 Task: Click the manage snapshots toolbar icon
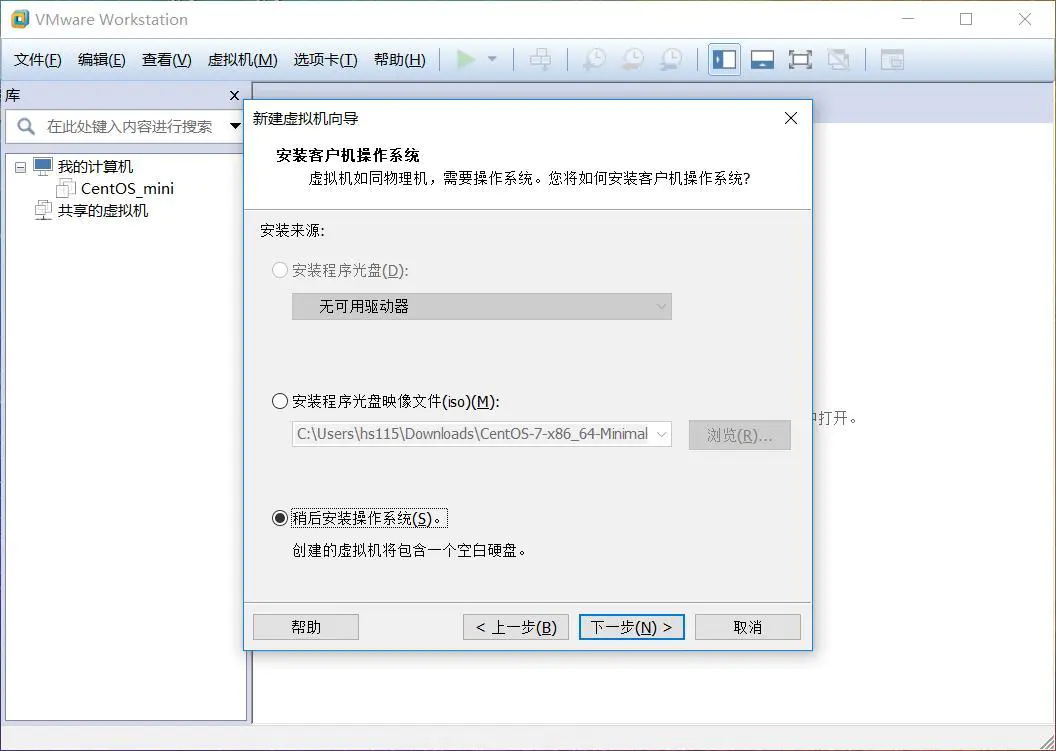[x=671, y=59]
